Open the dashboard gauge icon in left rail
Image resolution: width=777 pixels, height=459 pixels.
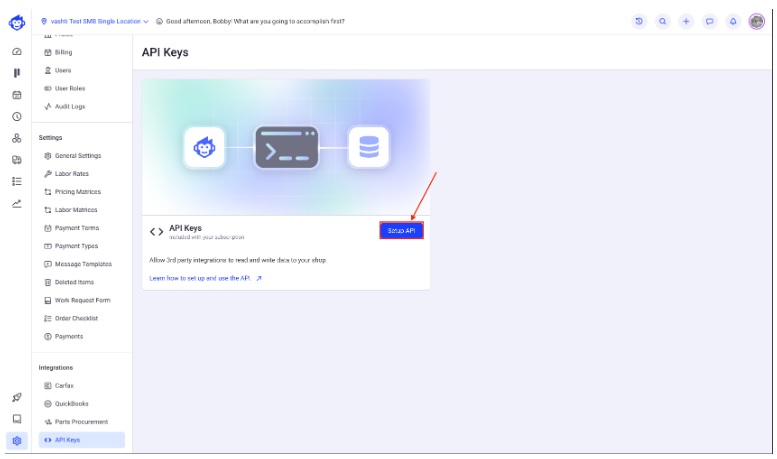(17, 51)
